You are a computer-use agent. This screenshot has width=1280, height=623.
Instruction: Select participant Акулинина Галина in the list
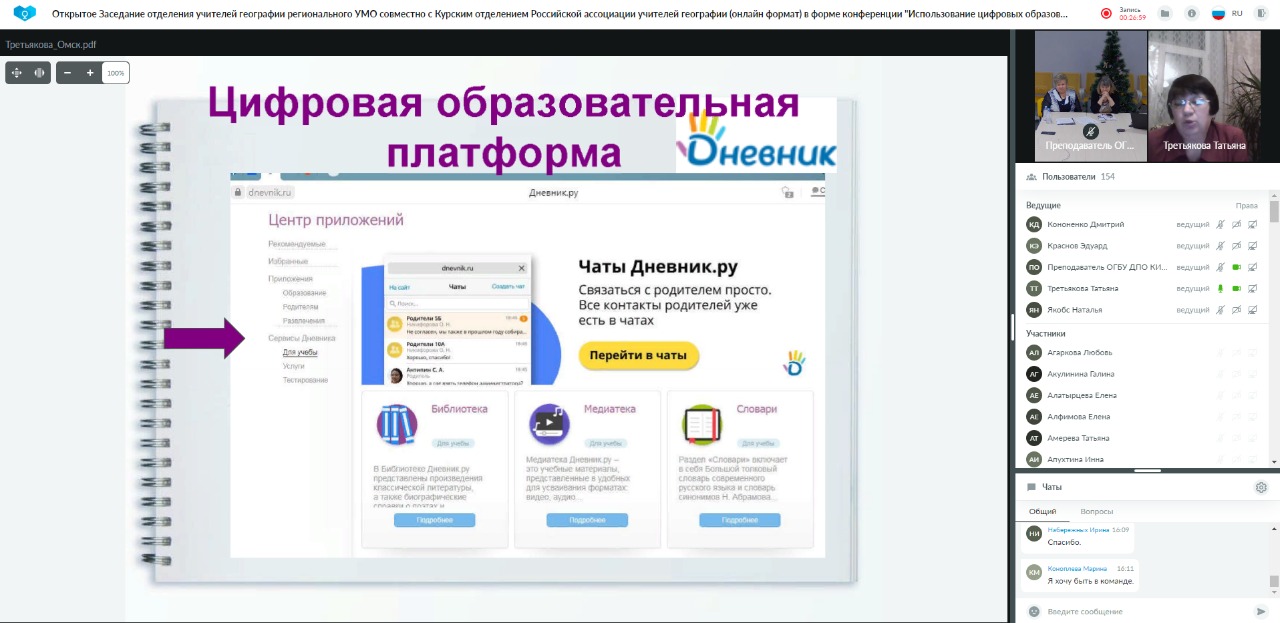(1143, 374)
